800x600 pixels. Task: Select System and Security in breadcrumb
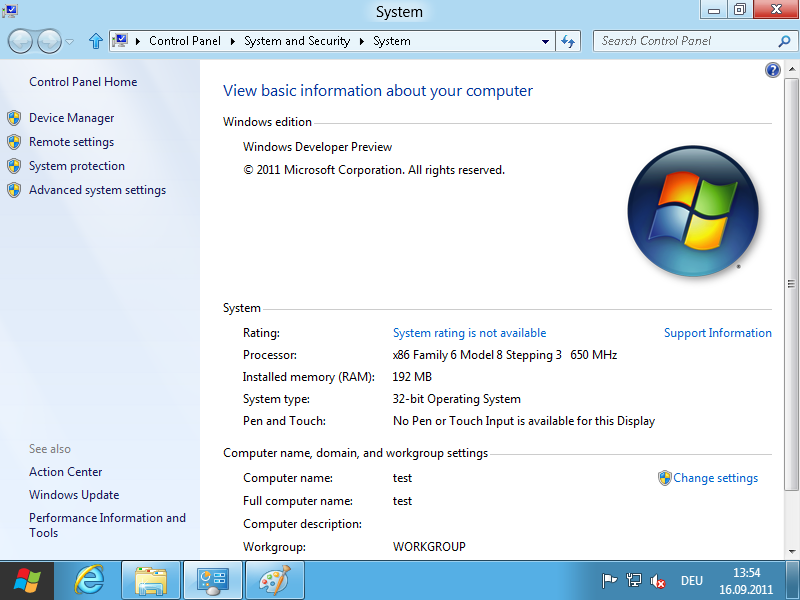pyautogui.click(x=296, y=41)
